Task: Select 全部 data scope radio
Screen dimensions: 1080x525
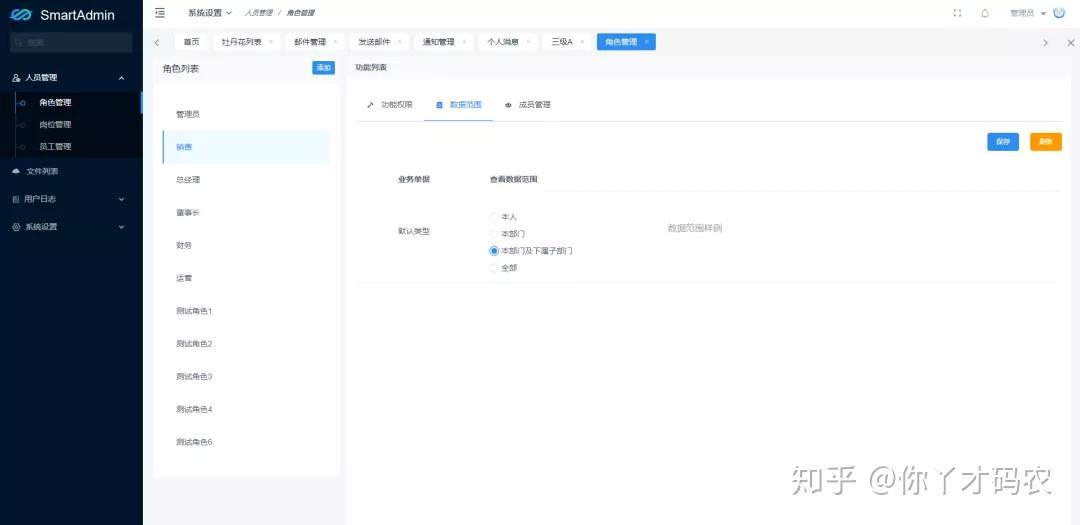Action: pos(494,268)
